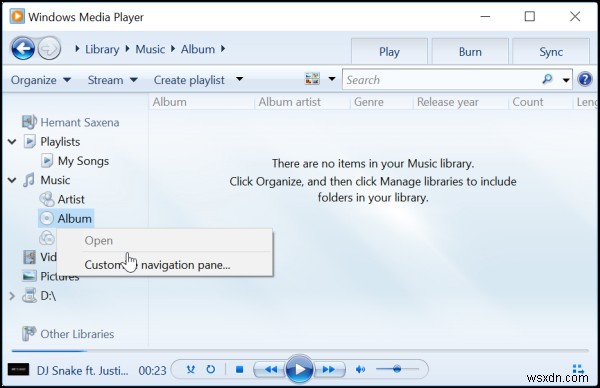Open Other Libraries
Screen dimensions: 600x388
(x=68, y=334)
